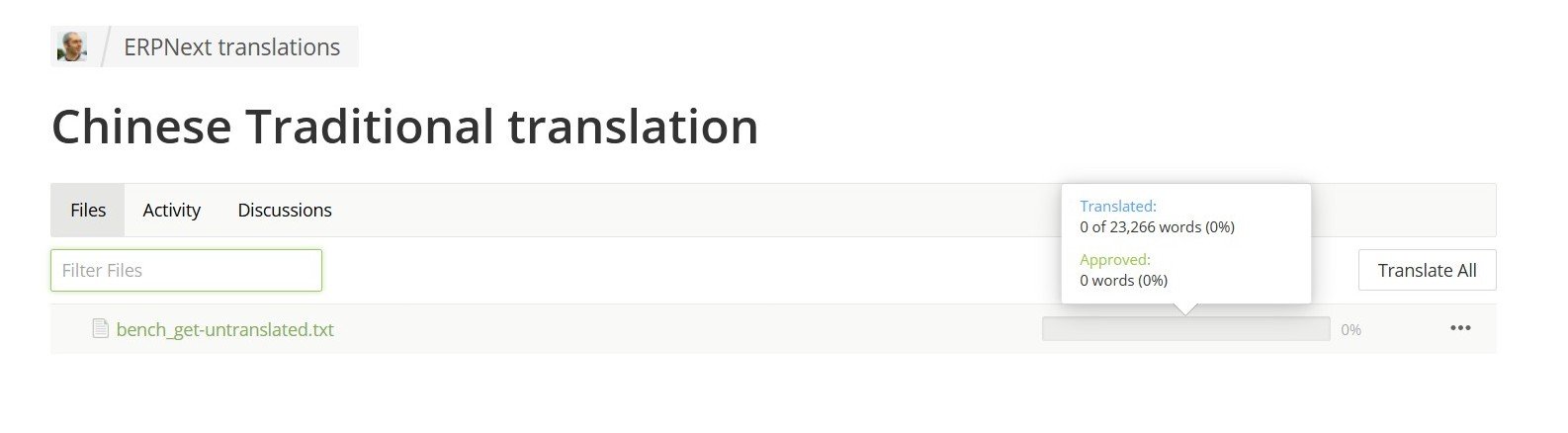
Task: Click the blue Translated label in the tooltip
Action: [x=1117, y=207]
